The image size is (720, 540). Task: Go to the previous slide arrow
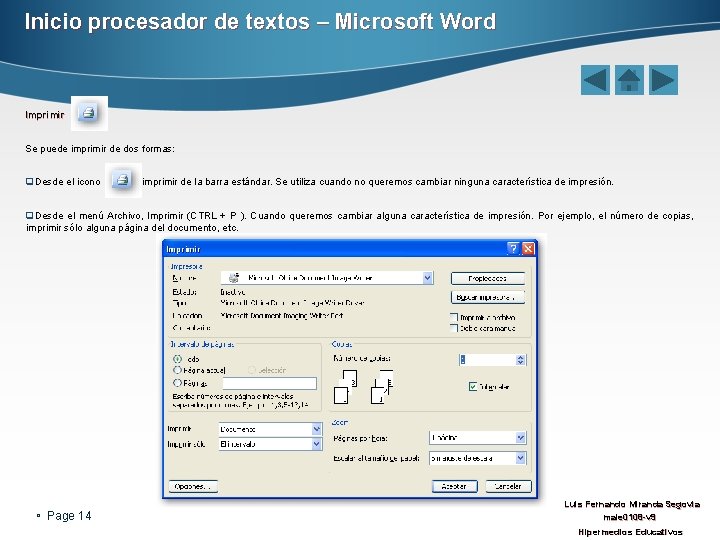595,80
